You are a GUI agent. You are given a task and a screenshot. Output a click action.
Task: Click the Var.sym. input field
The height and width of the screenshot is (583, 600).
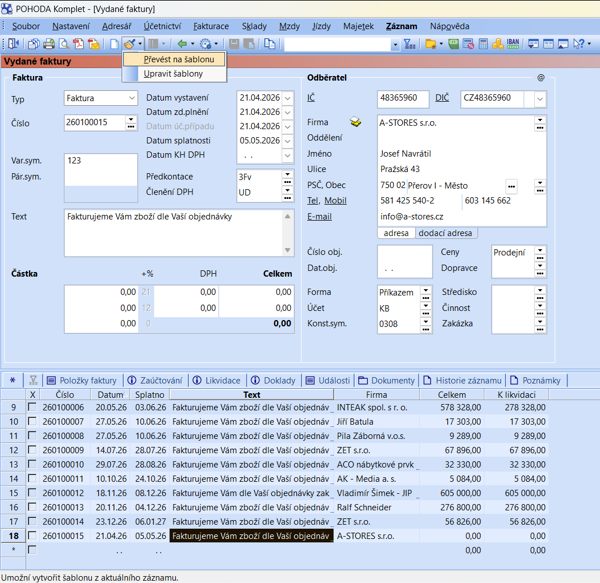(100, 160)
